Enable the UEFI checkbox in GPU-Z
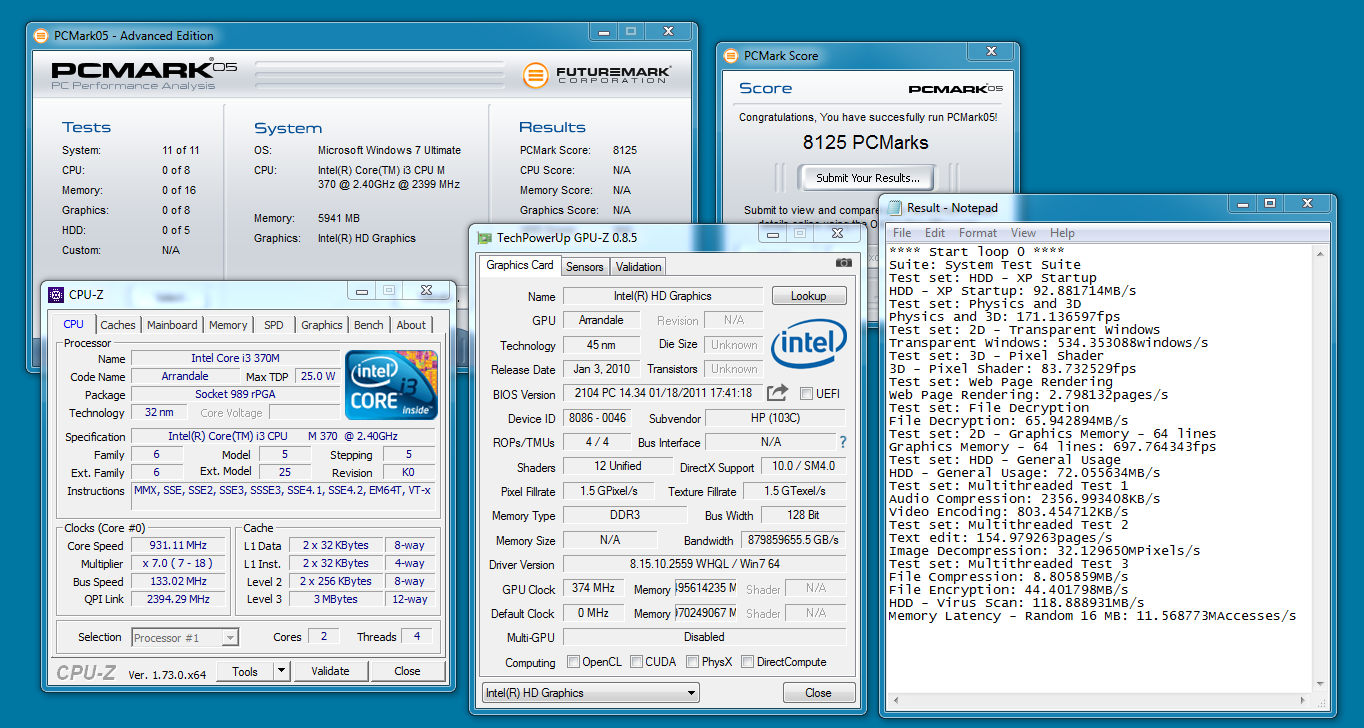This screenshot has height=728, width=1364. pyautogui.click(x=807, y=394)
